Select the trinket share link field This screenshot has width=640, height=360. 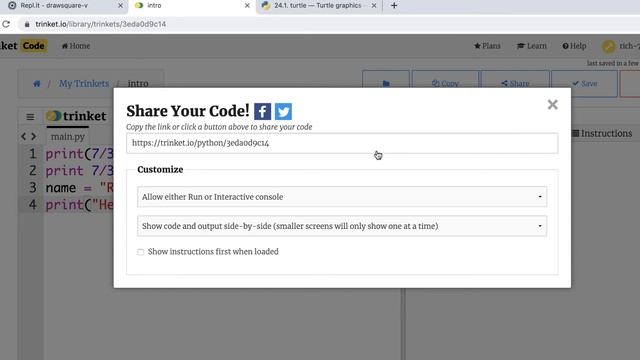pyautogui.click(x=342, y=143)
